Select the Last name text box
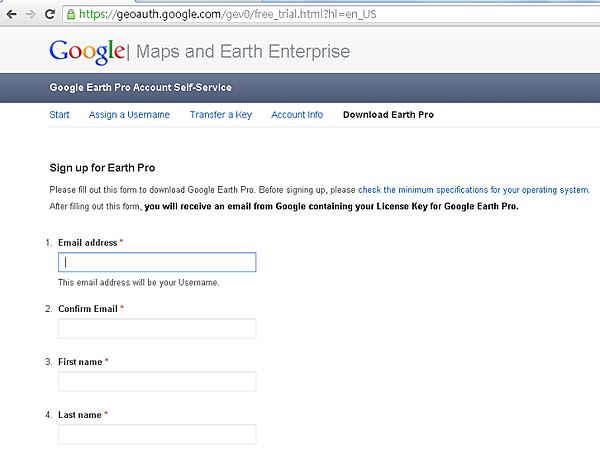 [x=157, y=434]
